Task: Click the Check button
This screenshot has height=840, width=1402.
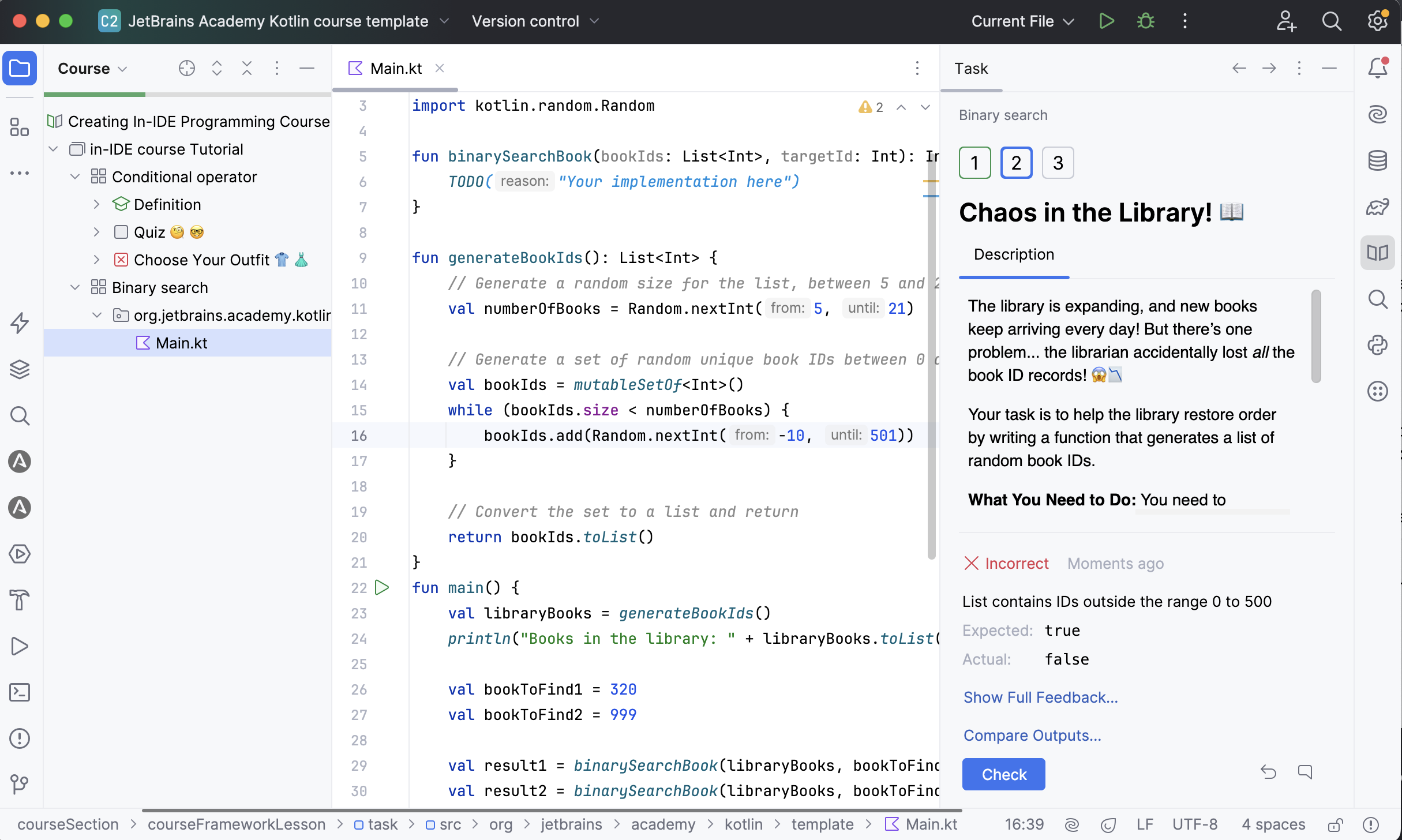Action: (x=1004, y=774)
